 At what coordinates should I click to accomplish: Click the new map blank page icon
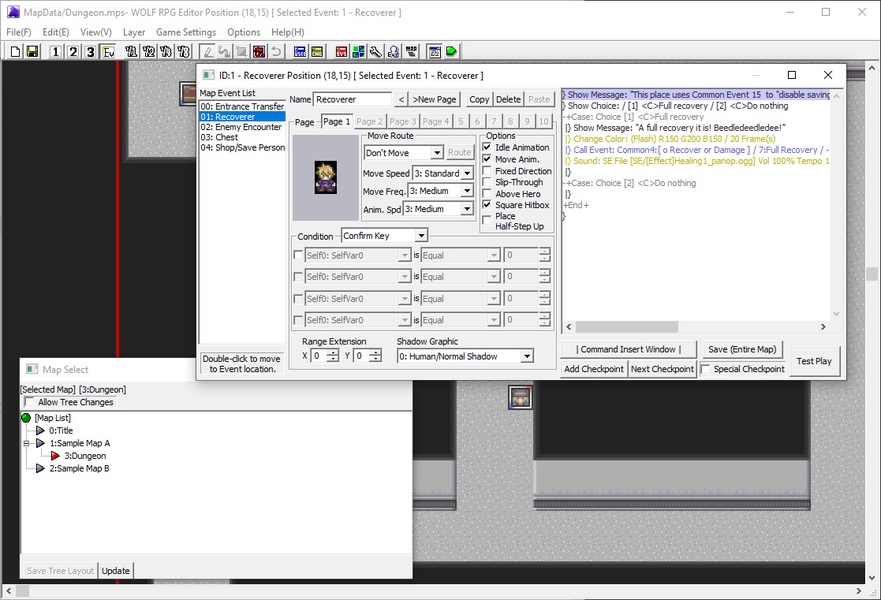[x=16, y=51]
